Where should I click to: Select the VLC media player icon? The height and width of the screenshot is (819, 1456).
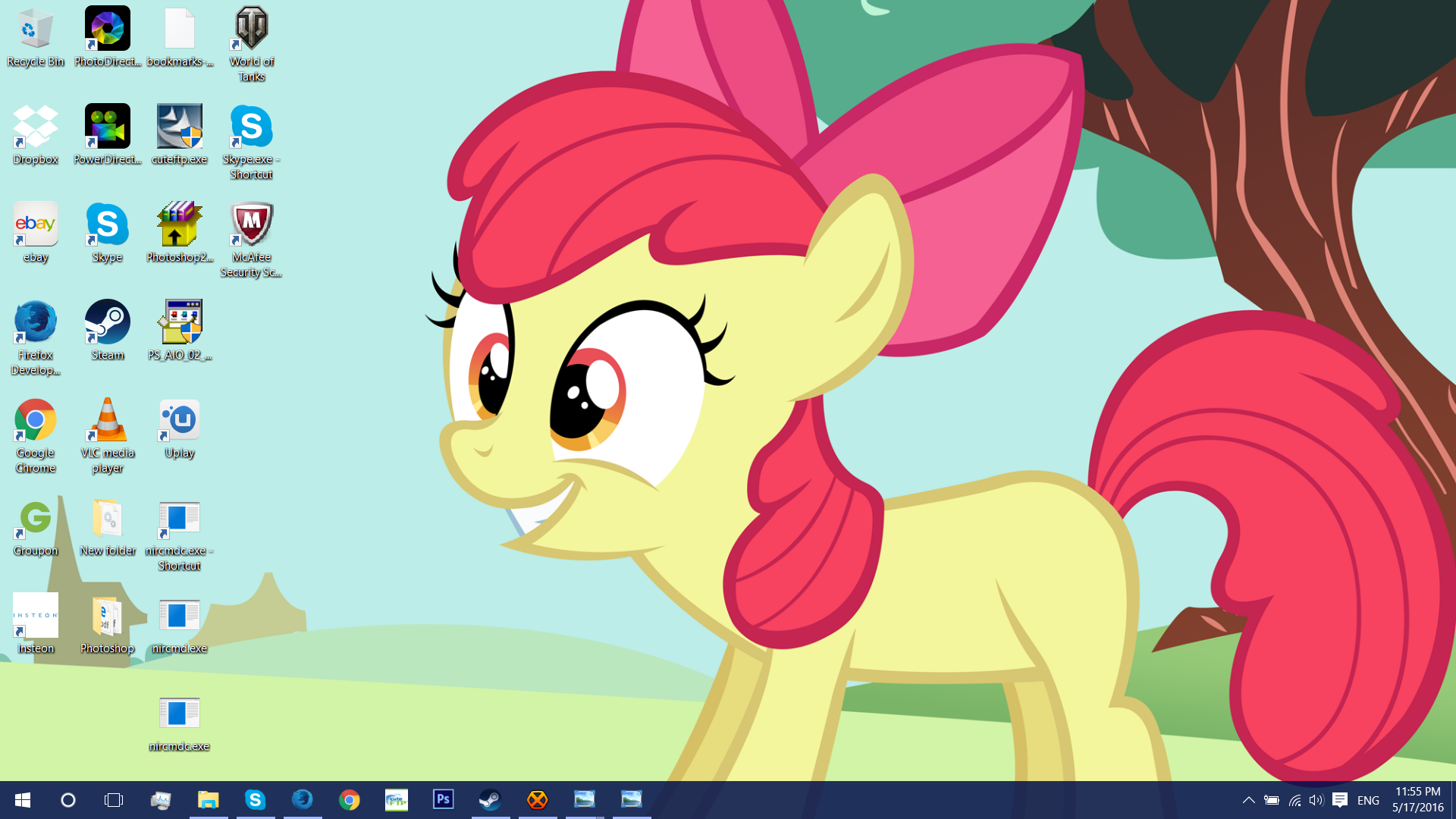pyautogui.click(x=107, y=420)
